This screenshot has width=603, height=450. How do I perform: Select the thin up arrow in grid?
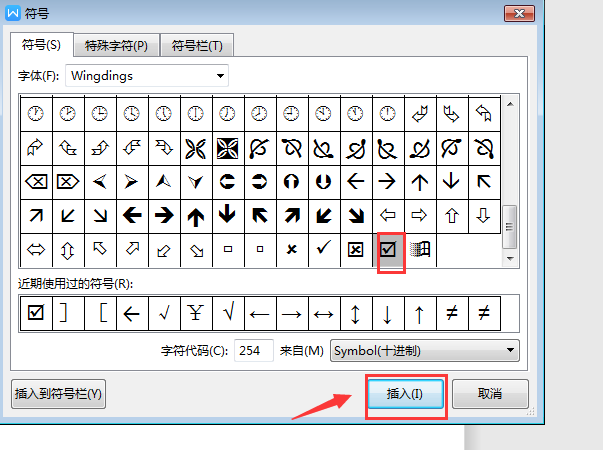(x=420, y=182)
